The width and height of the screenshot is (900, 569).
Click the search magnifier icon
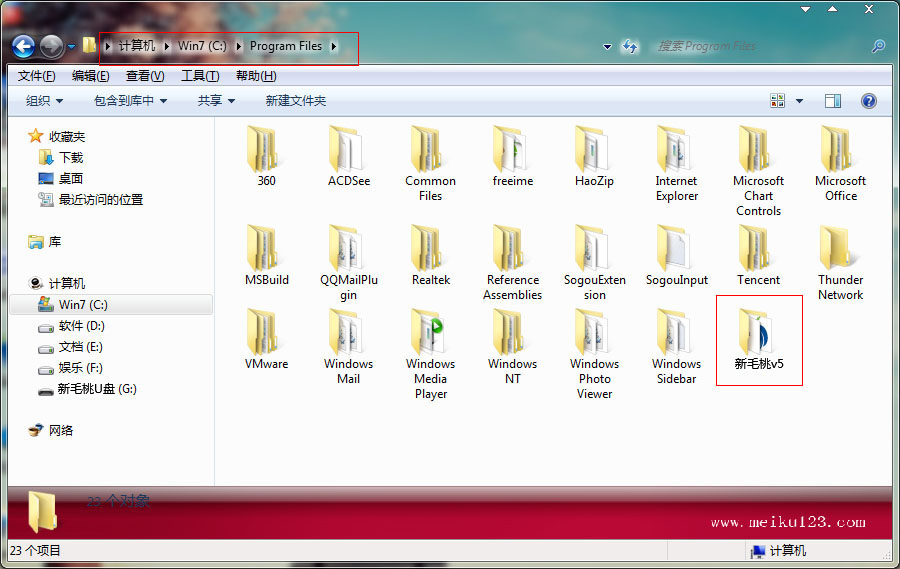(878, 46)
